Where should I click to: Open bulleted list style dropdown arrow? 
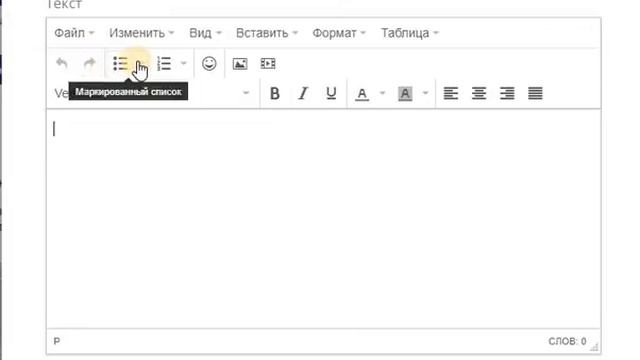[140, 64]
